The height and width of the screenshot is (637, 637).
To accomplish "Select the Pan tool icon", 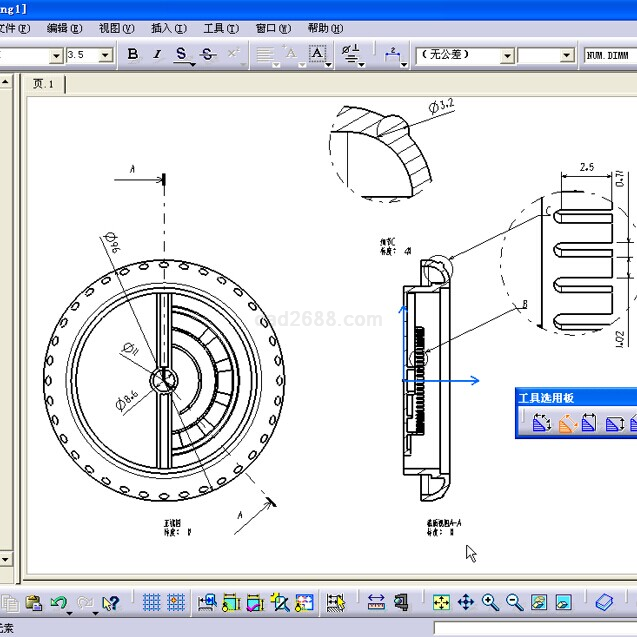I will (465, 603).
